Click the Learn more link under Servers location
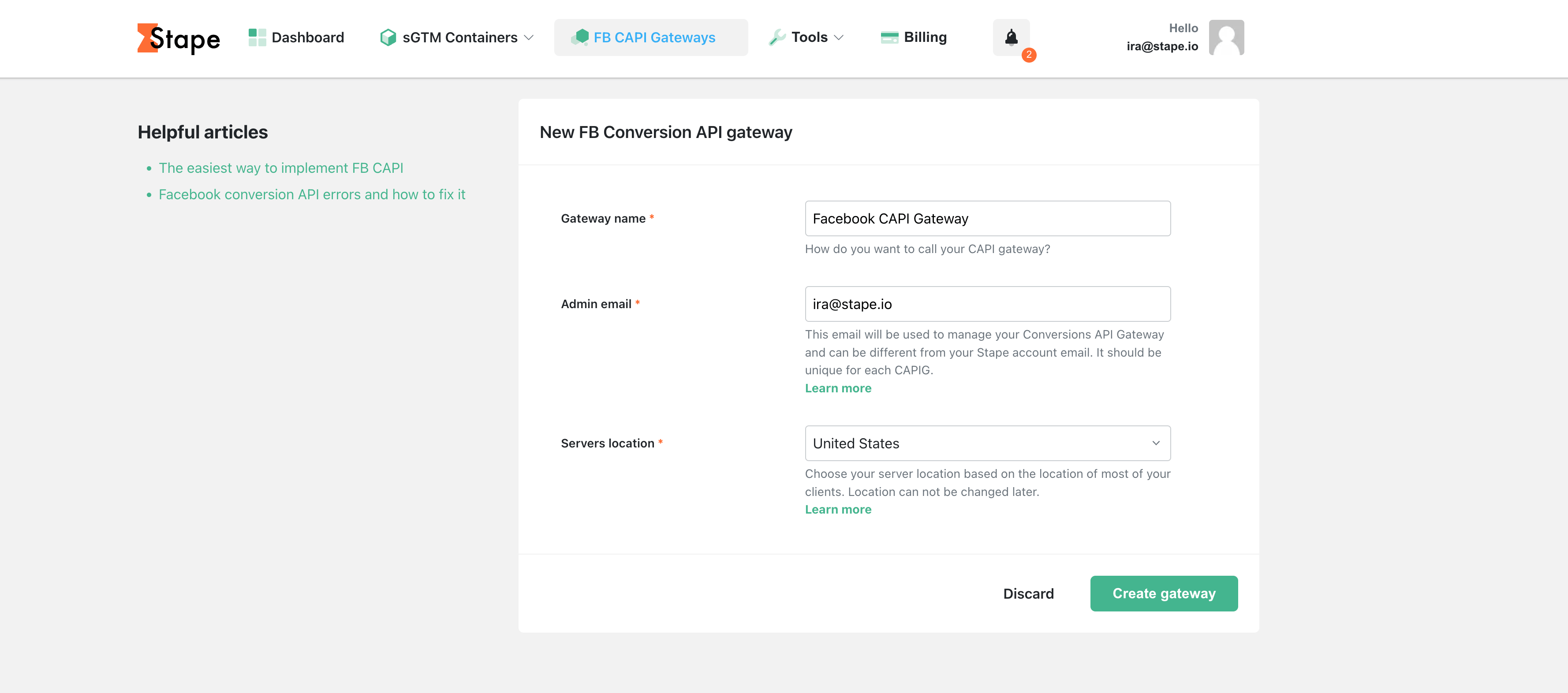The height and width of the screenshot is (693, 1568). pyautogui.click(x=838, y=509)
